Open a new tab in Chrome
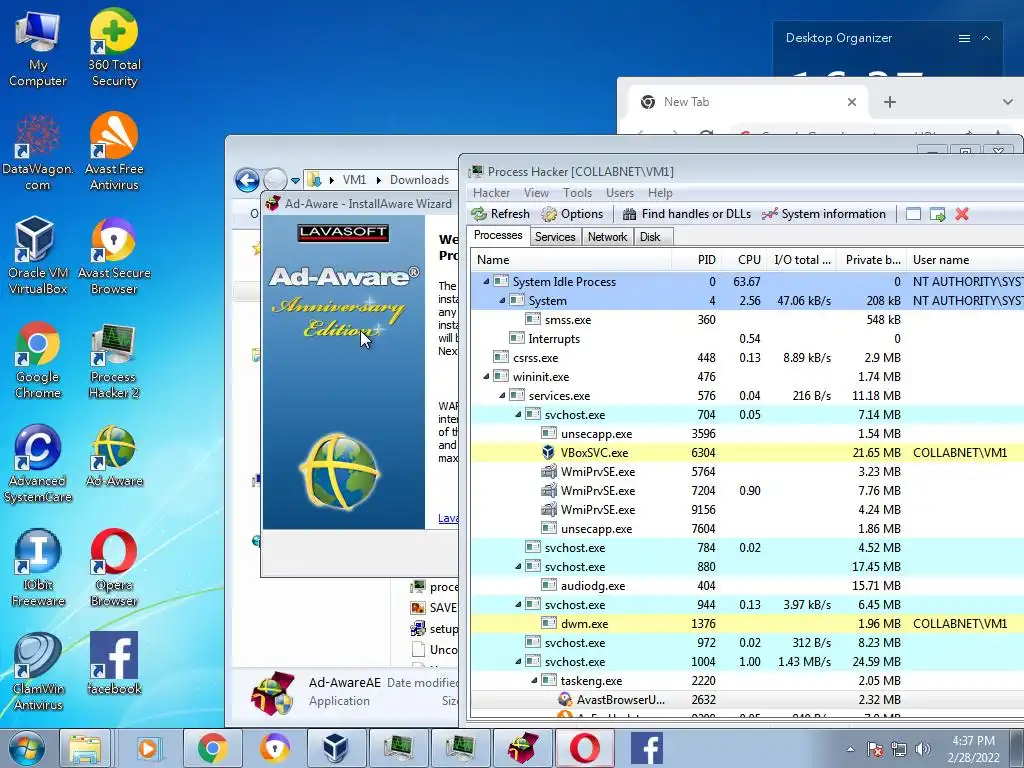1024x768 pixels. point(889,102)
